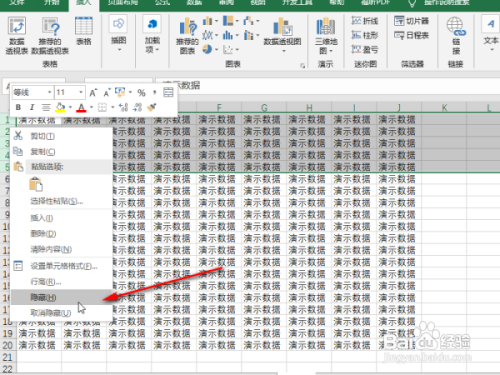
Task: Open the fill color dropdown arrow
Action: [70, 107]
